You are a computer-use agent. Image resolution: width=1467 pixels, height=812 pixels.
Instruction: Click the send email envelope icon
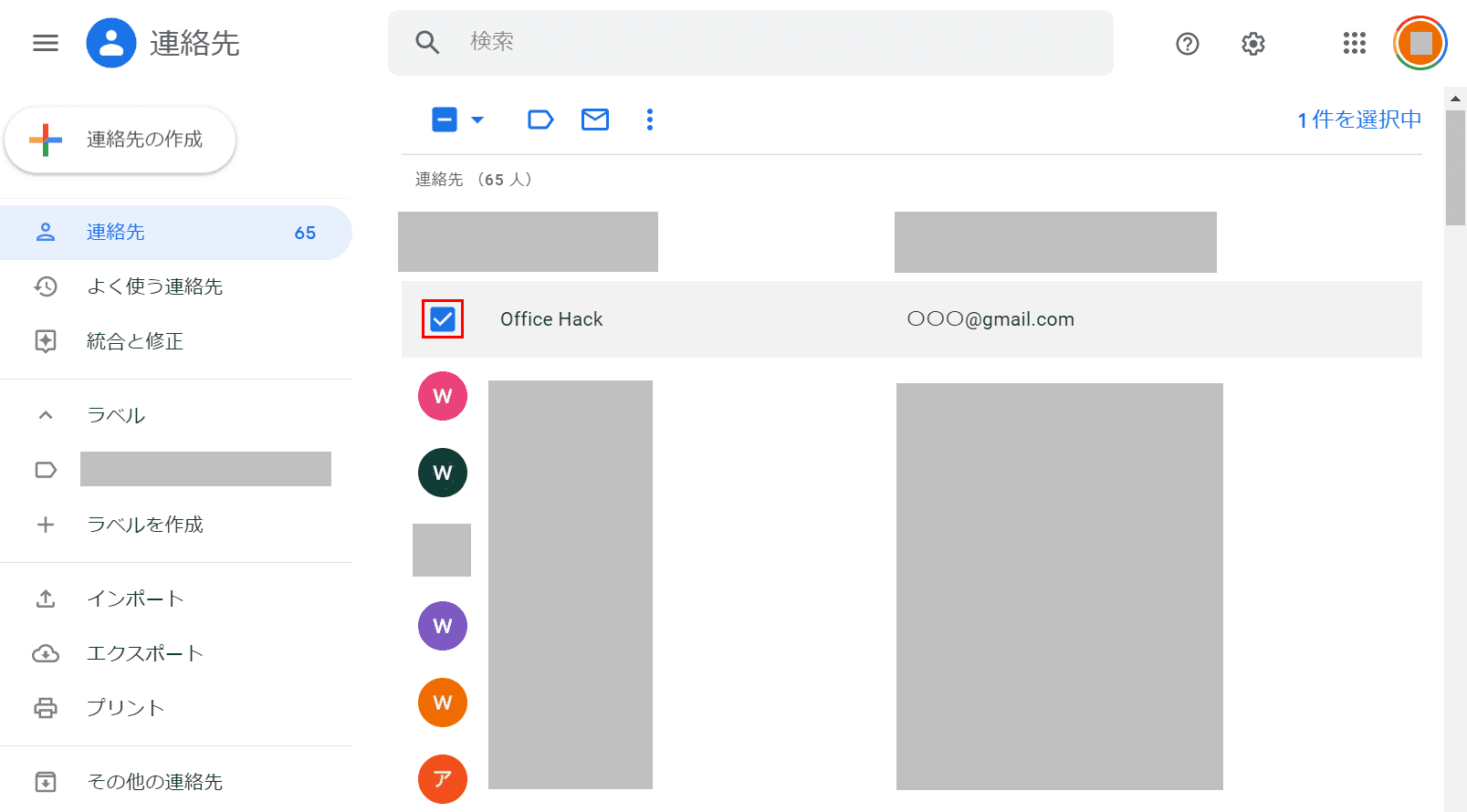pos(595,120)
